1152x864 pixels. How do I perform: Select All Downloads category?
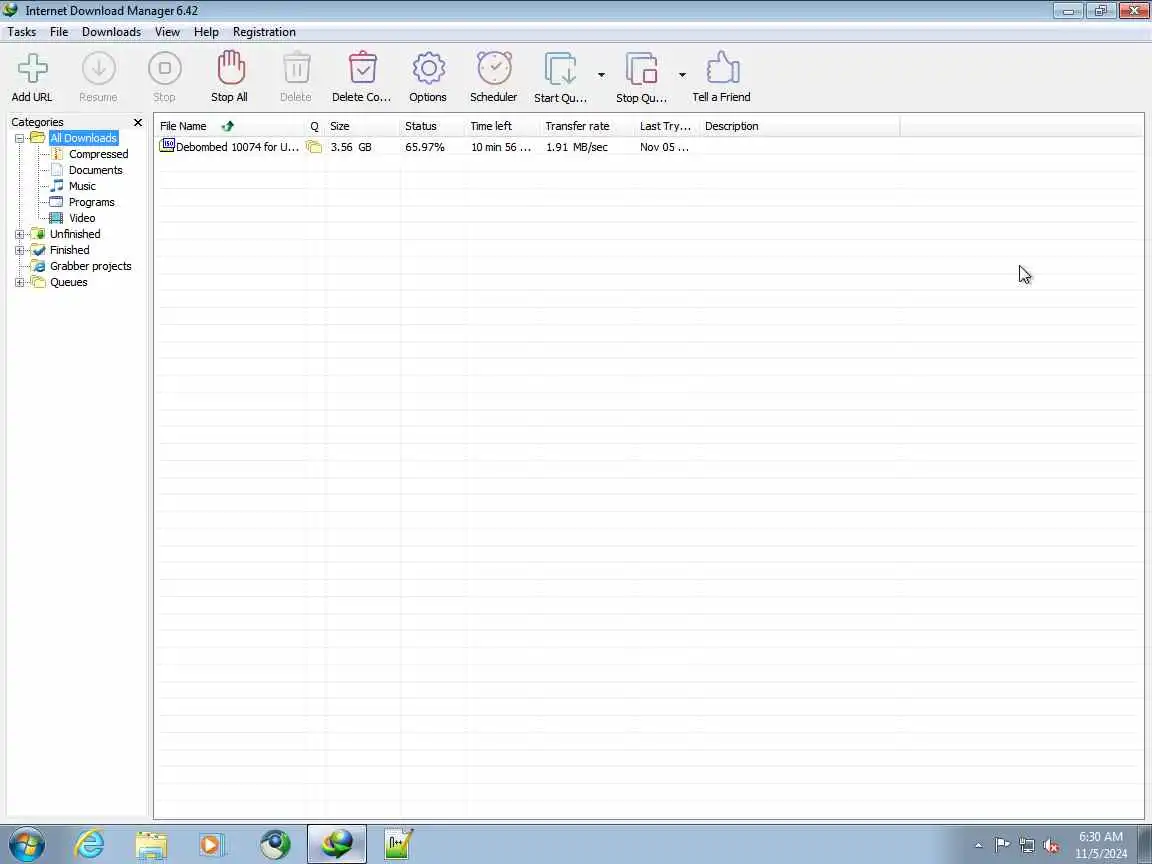coord(83,138)
